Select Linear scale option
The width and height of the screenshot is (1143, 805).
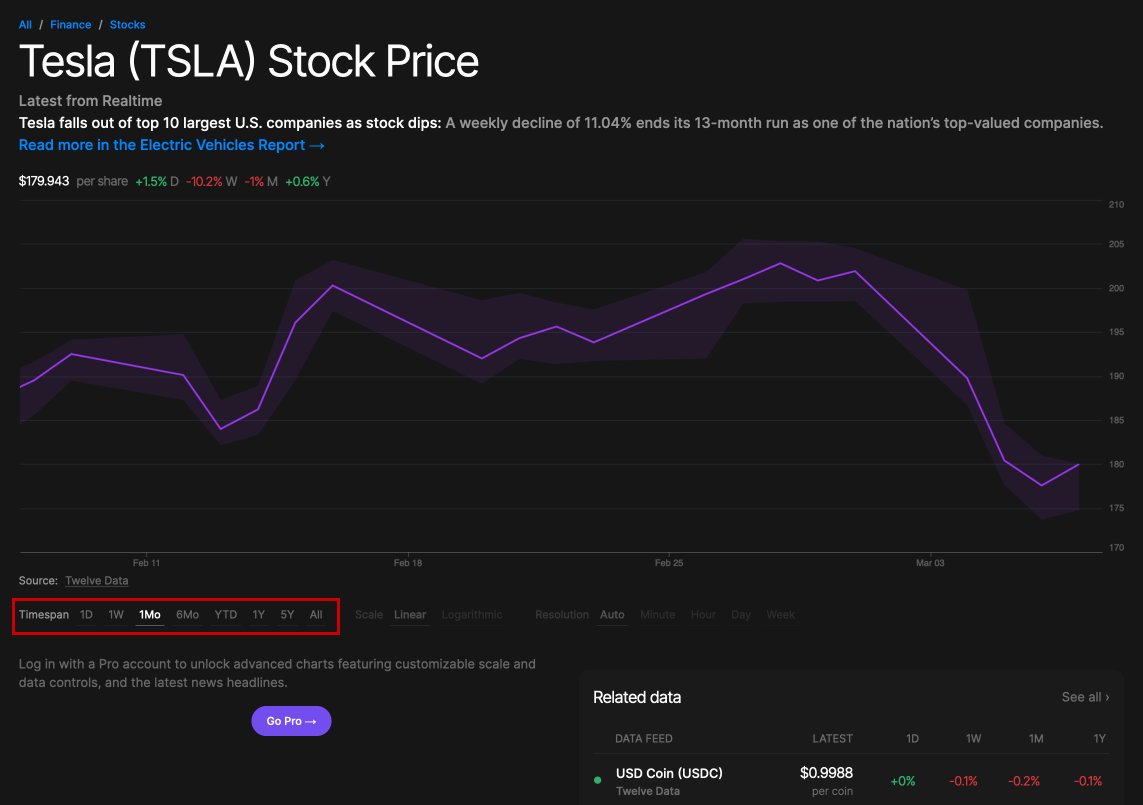(x=410, y=615)
